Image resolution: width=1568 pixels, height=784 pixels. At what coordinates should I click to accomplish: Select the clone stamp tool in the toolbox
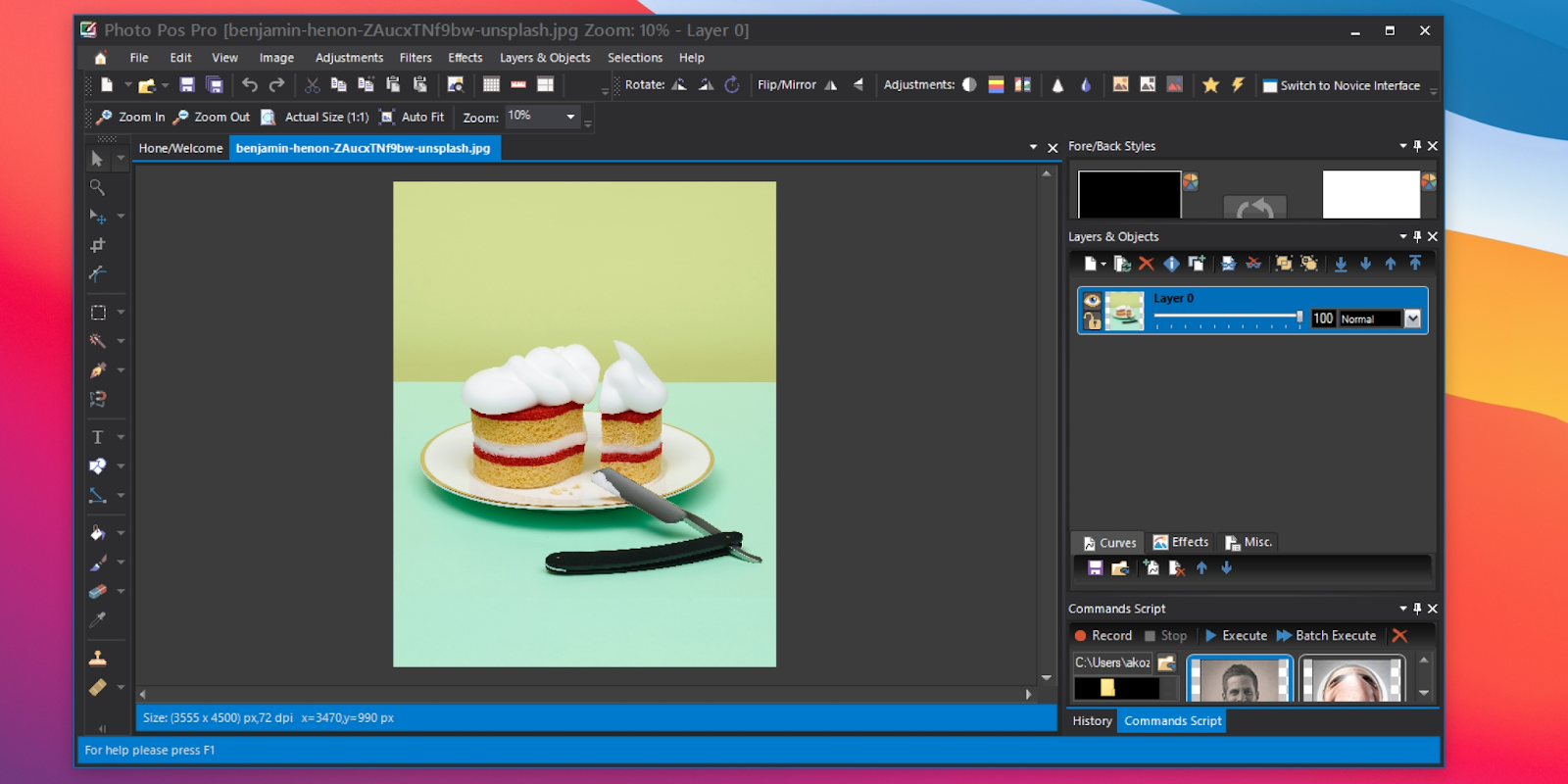pyautogui.click(x=97, y=658)
